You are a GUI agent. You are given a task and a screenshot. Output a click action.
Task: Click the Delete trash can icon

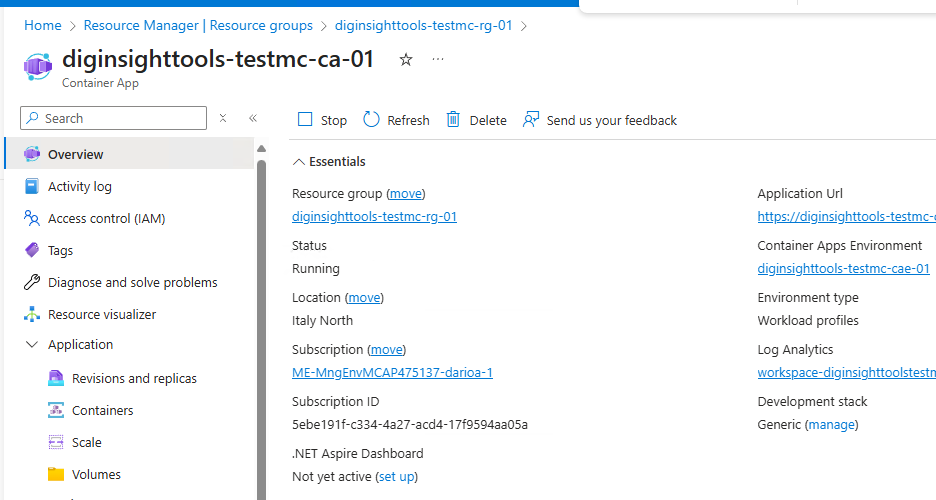[x=453, y=120]
